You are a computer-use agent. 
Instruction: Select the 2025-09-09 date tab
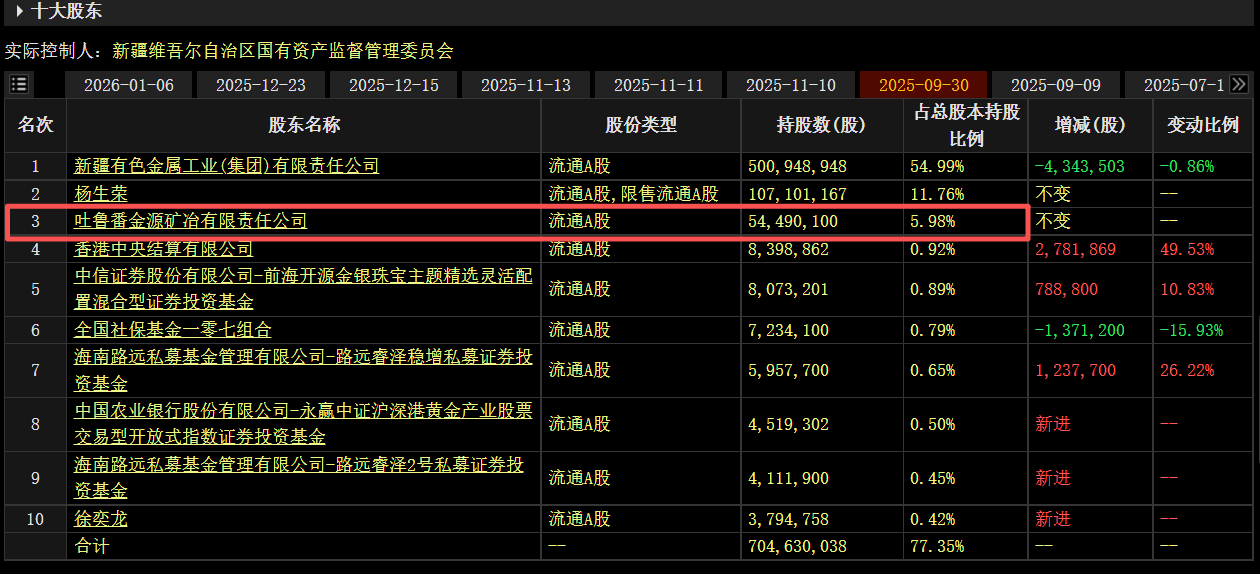(x=1056, y=85)
